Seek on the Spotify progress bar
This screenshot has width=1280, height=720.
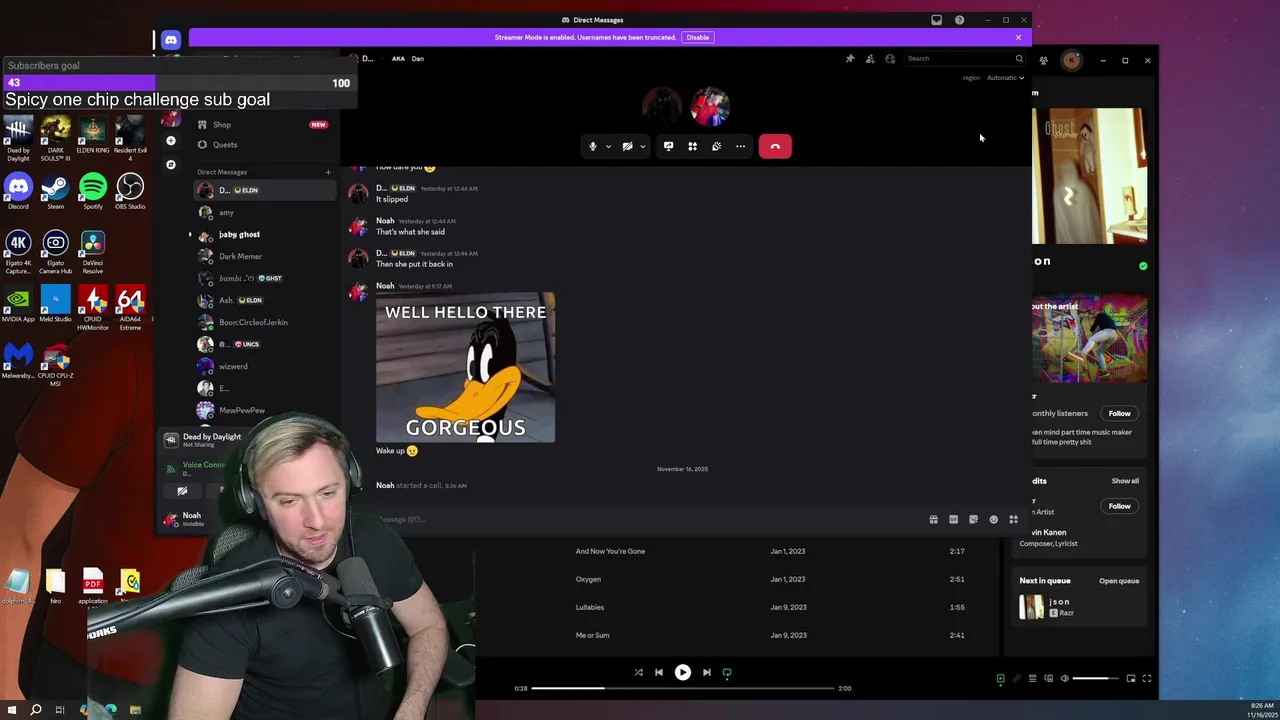click(x=683, y=688)
